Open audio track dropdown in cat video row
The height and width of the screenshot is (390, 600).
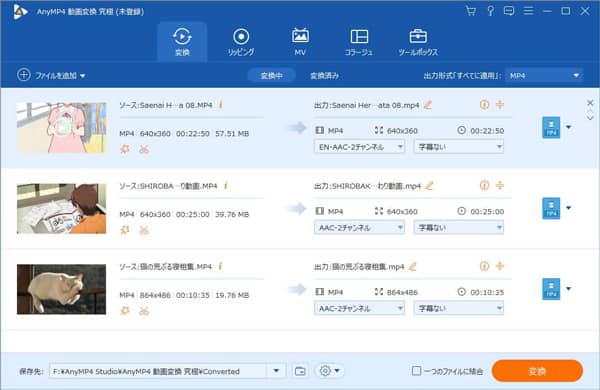[359, 308]
